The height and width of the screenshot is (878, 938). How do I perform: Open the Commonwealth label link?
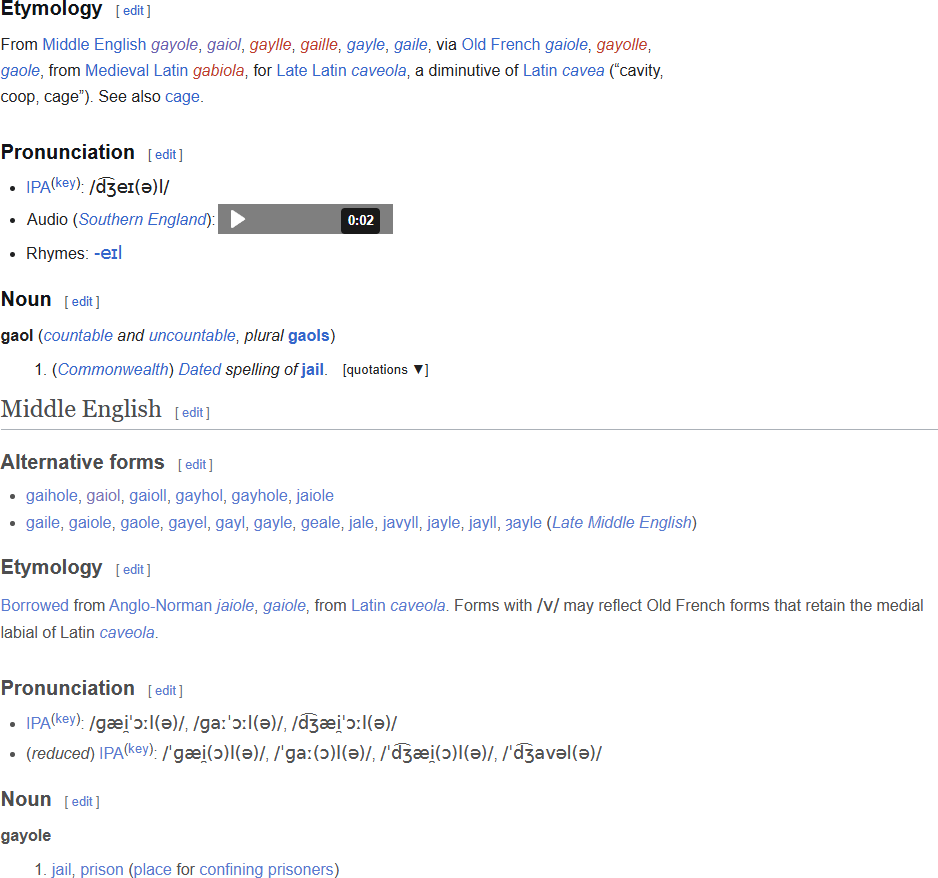click(113, 370)
